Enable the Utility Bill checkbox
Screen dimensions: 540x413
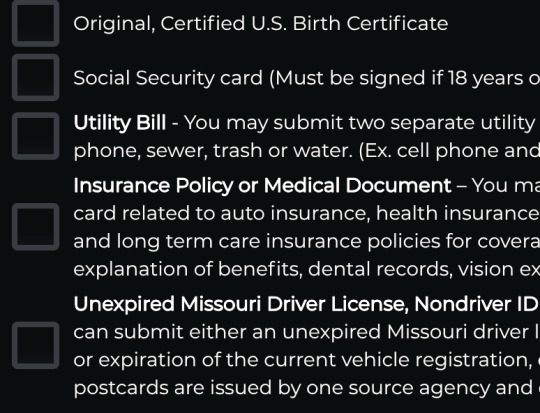coord(35,136)
